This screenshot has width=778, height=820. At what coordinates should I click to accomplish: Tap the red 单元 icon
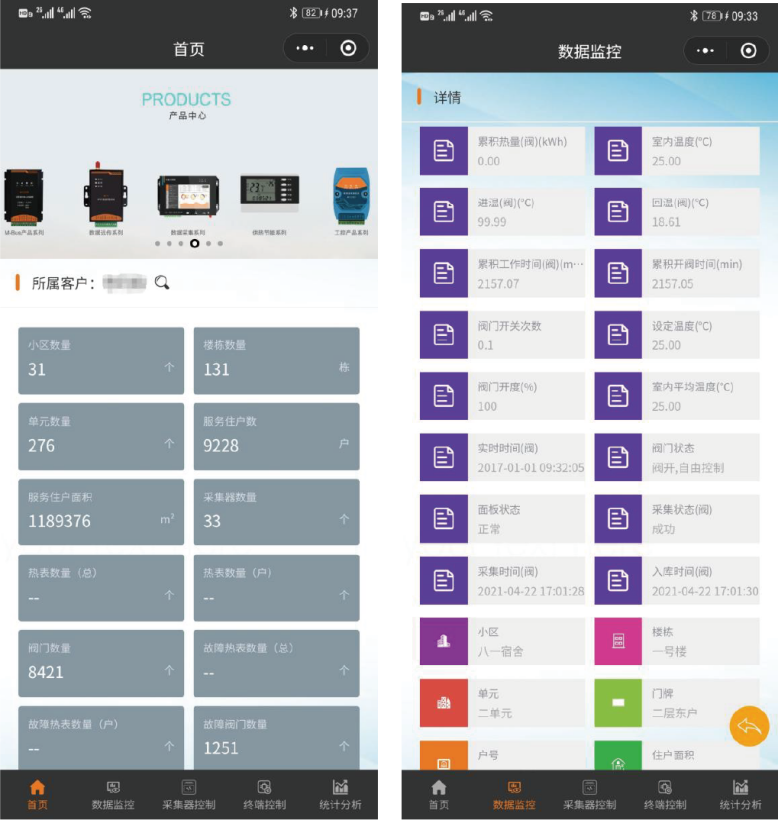[x=443, y=703]
